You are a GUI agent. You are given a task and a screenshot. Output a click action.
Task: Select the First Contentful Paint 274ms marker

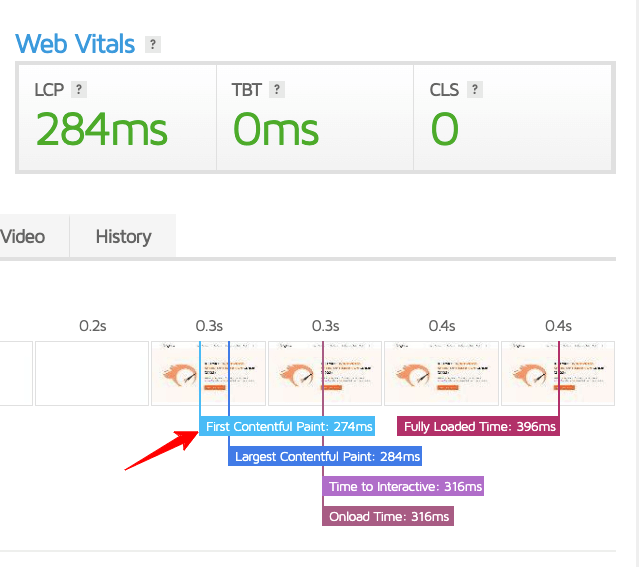click(x=288, y=427)
